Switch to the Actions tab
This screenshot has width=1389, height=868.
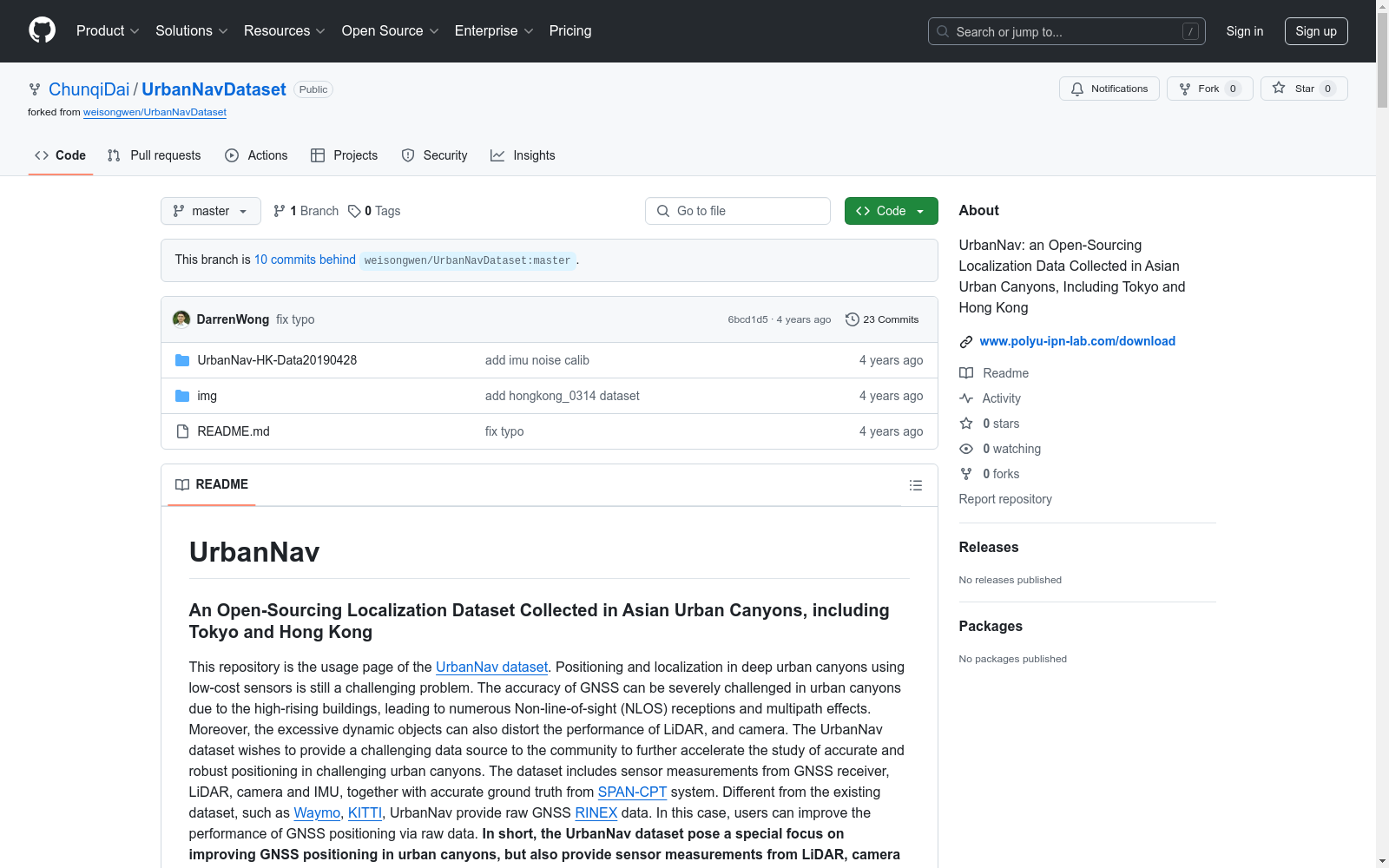[256, 155]
